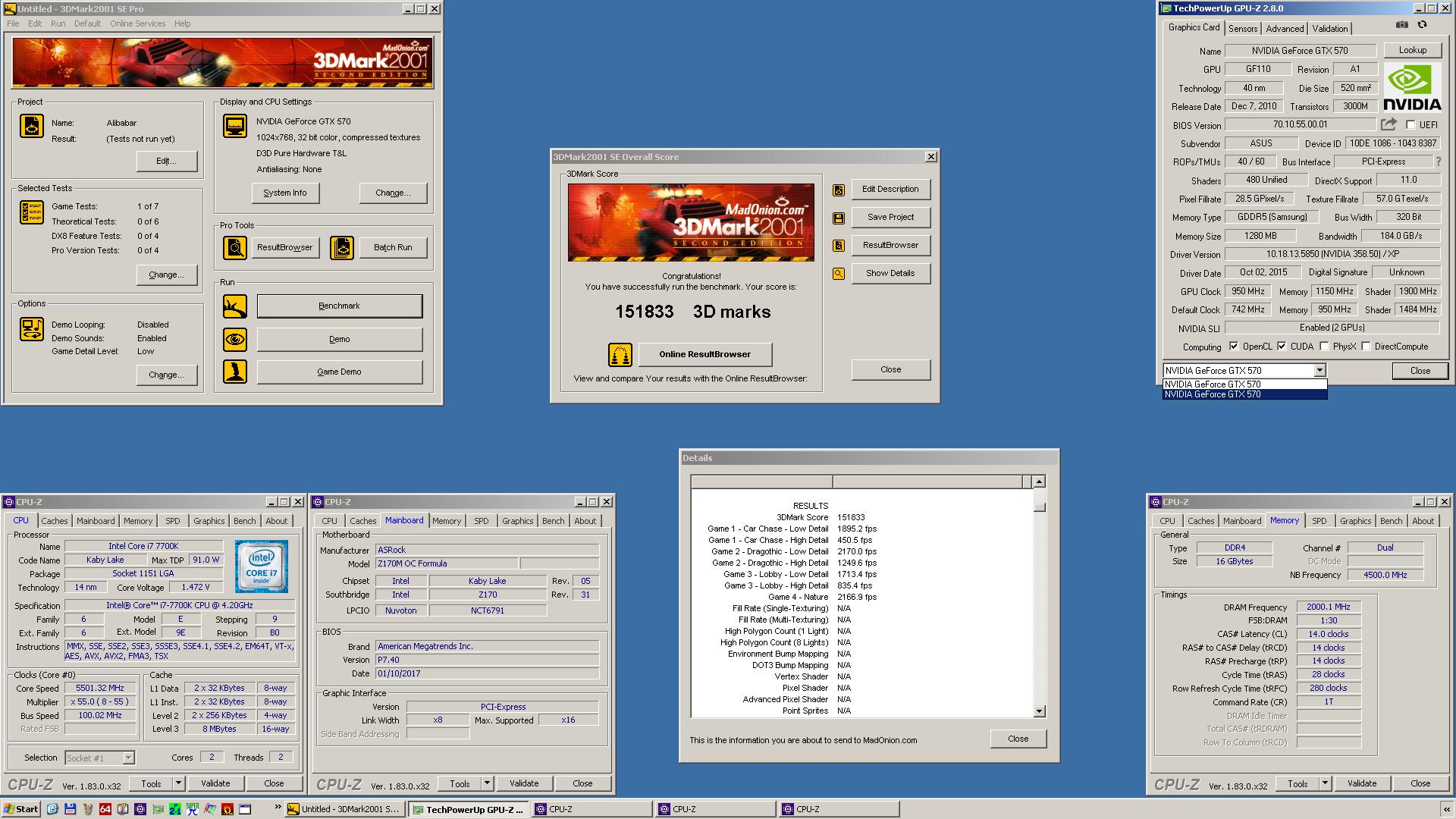
Task: Click the monitor icon in Display and CPU Settings
Action: (x=235, y=126)
